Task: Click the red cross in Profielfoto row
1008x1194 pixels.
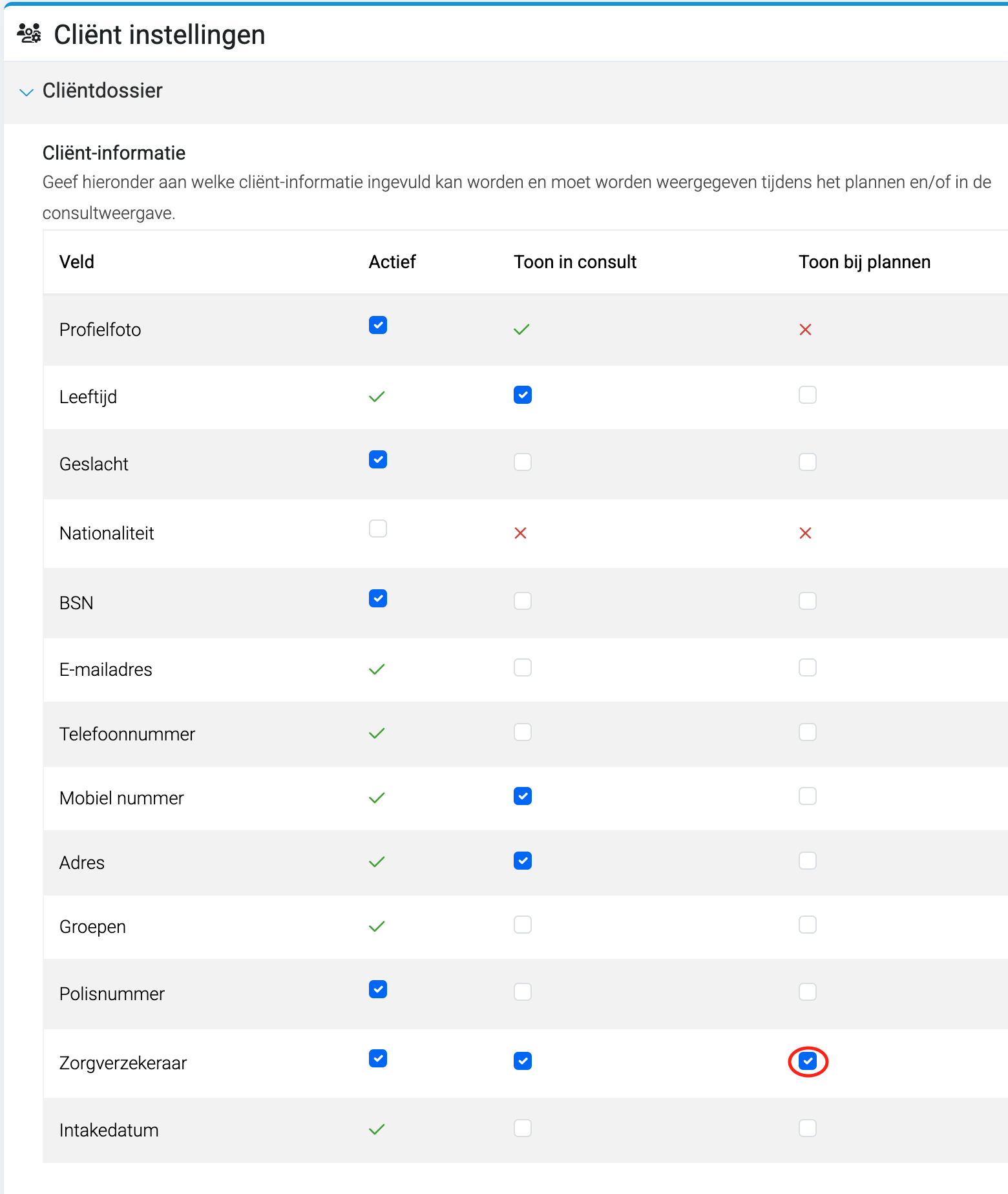Action: pos(805,330)
